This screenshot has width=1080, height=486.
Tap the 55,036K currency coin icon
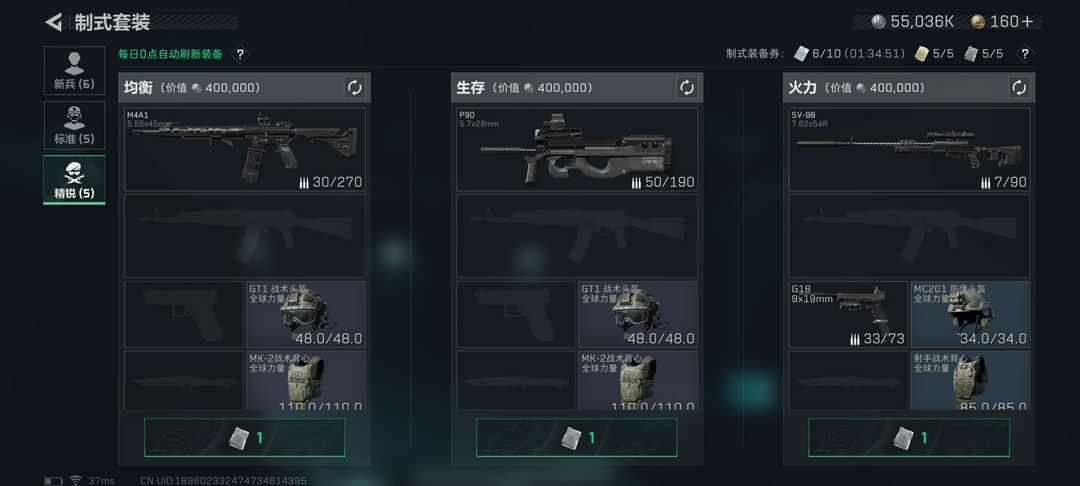pyautogui.click(x=878, y=21)
